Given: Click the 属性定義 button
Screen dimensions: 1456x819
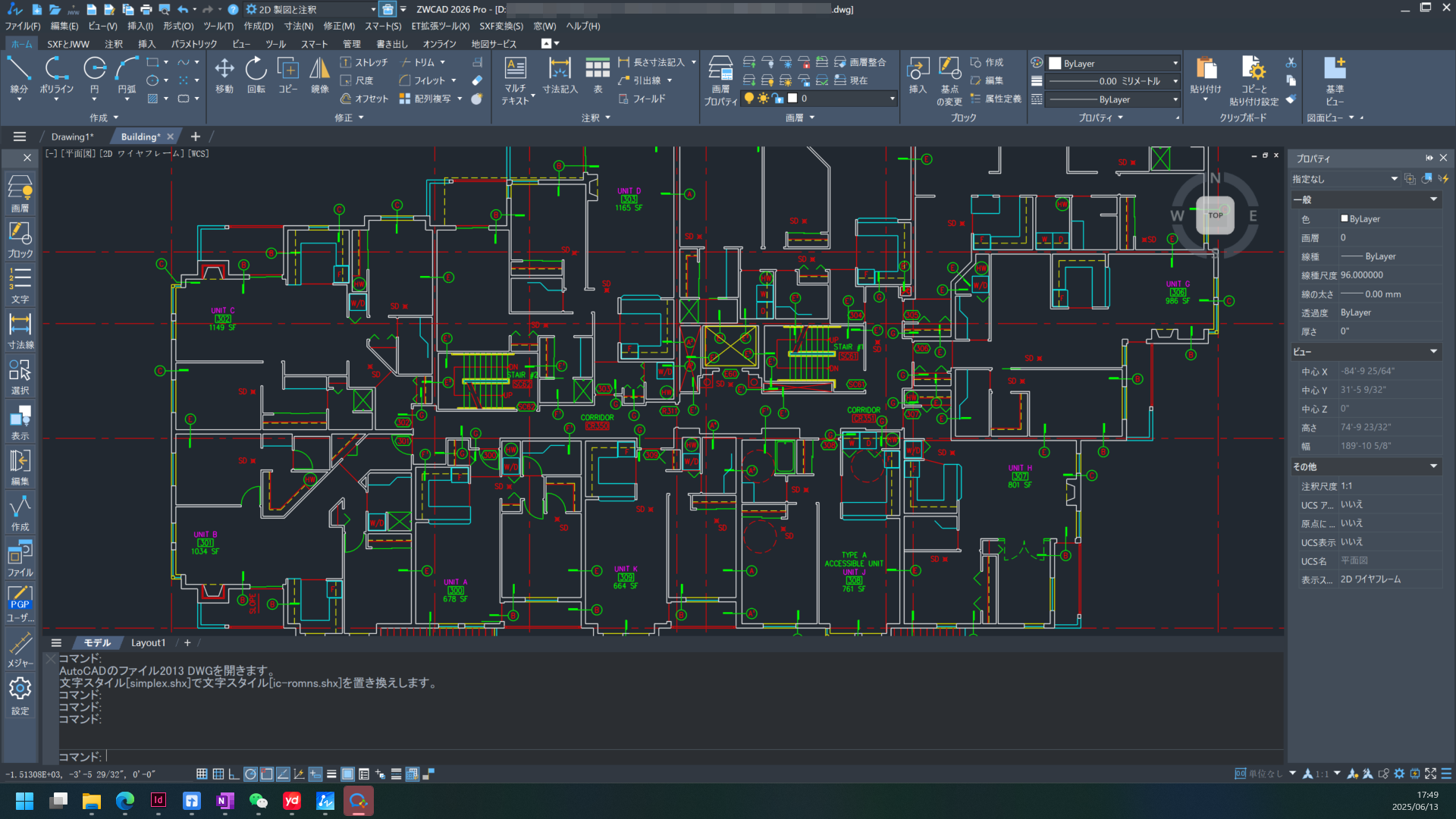Looking at the screenshot, I should click(996, 99).
